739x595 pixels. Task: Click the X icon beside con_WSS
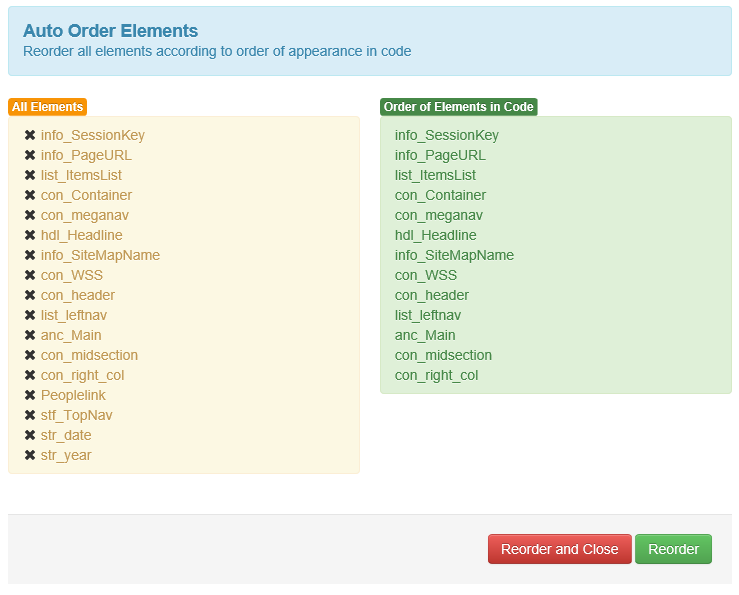pos(30,275)
